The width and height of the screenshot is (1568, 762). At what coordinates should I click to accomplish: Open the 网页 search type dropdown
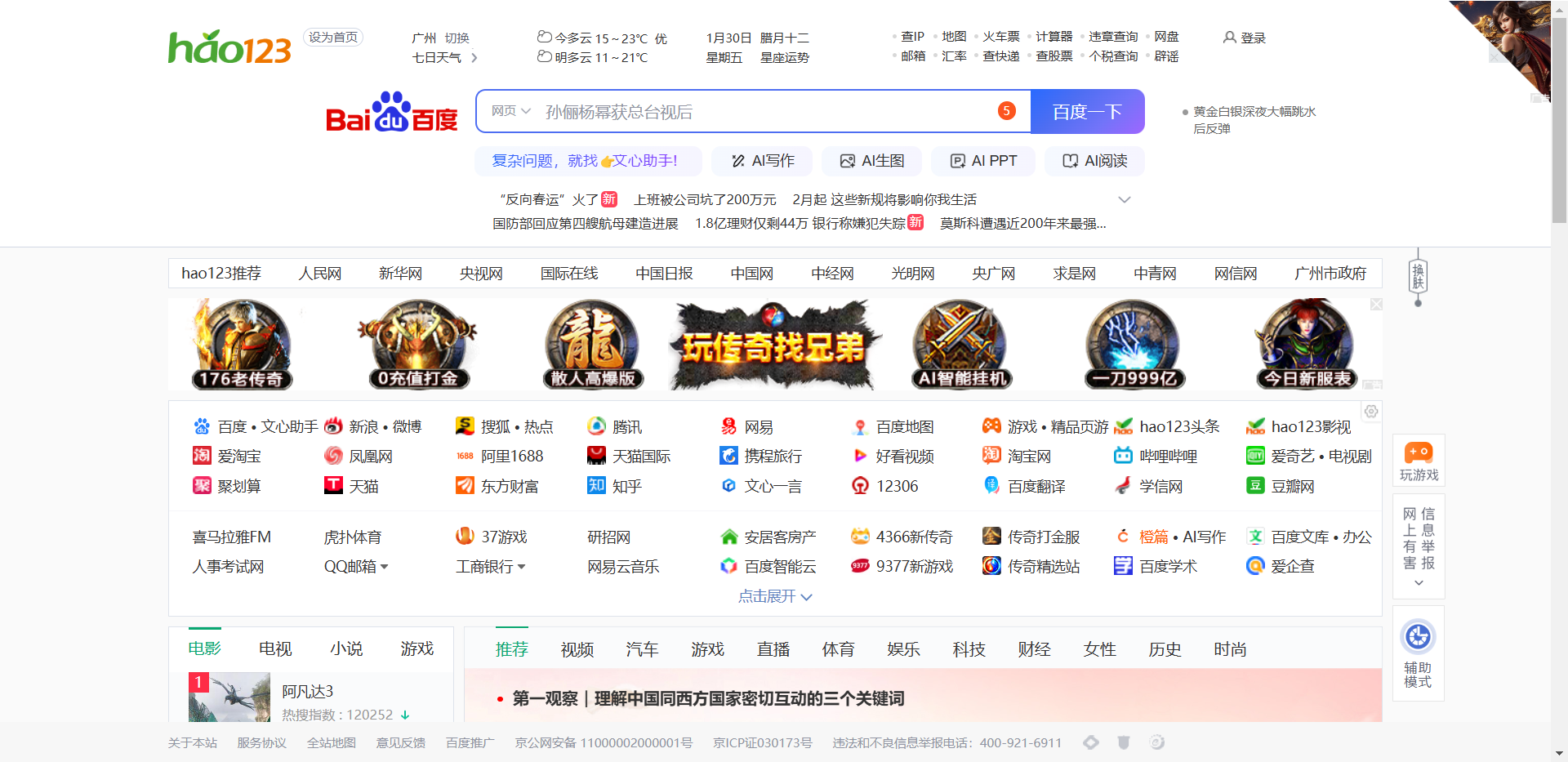click(x=508, y=111)
